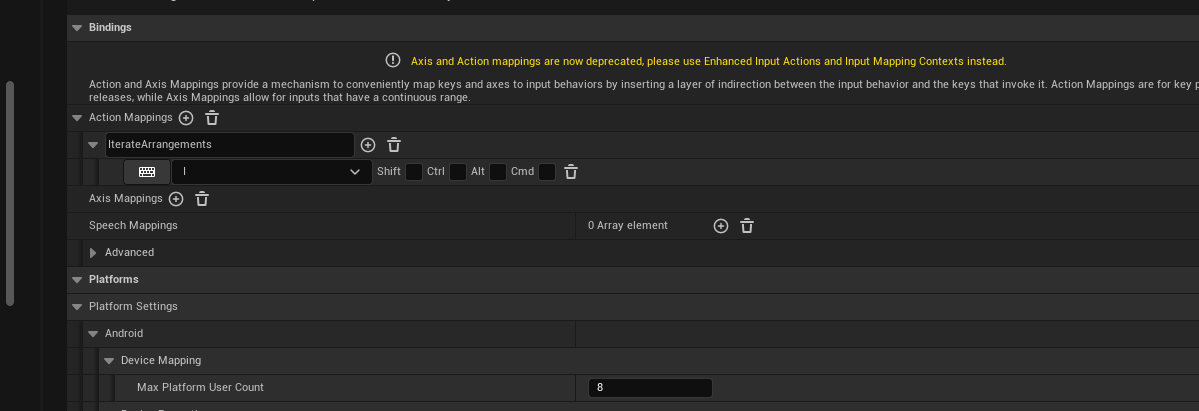
Task: Add a Speech Mappings array element
Action: coord(720,226)
